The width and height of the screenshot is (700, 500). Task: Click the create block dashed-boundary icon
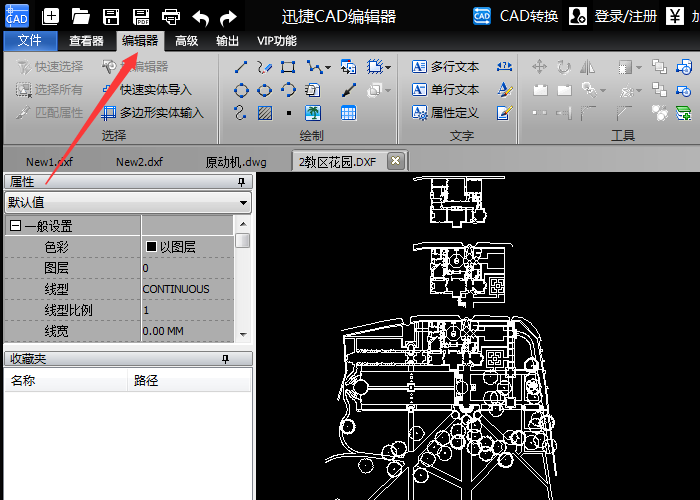pyautogui.click(x=375, y=67)
